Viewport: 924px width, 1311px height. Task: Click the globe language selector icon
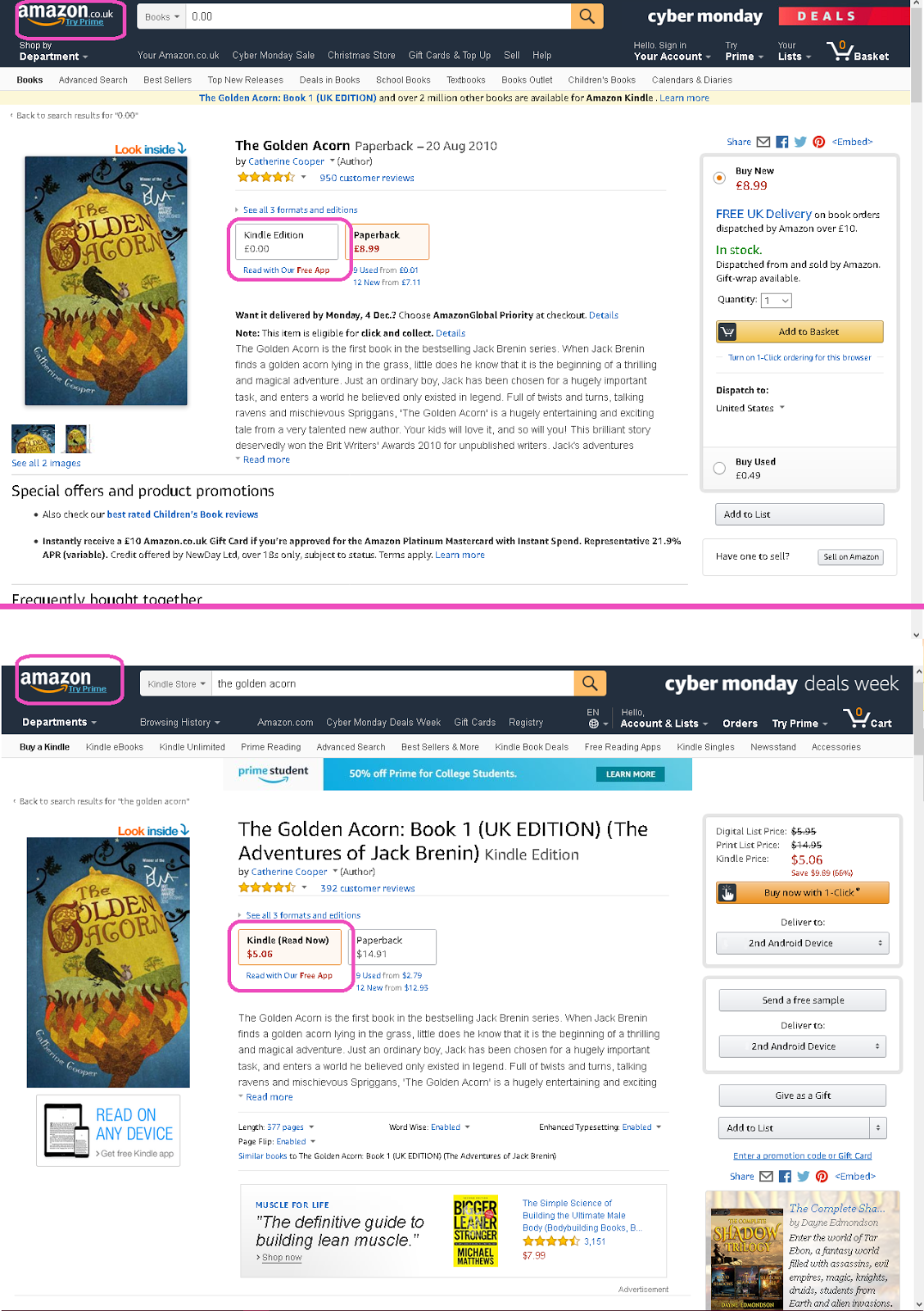point(594,724)
